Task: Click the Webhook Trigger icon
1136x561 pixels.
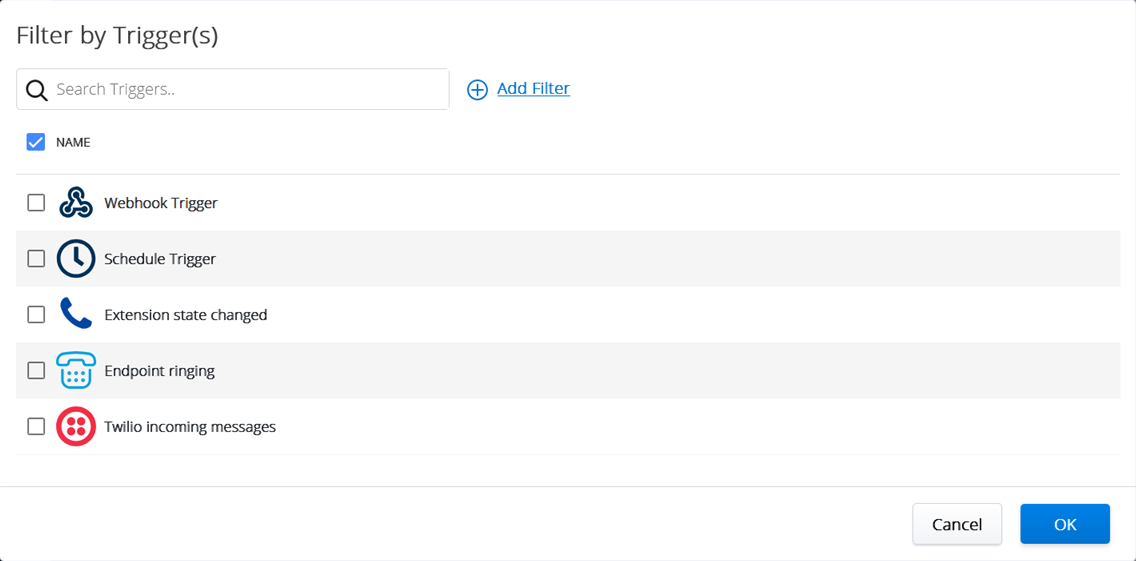Action: tap(76, 203)
